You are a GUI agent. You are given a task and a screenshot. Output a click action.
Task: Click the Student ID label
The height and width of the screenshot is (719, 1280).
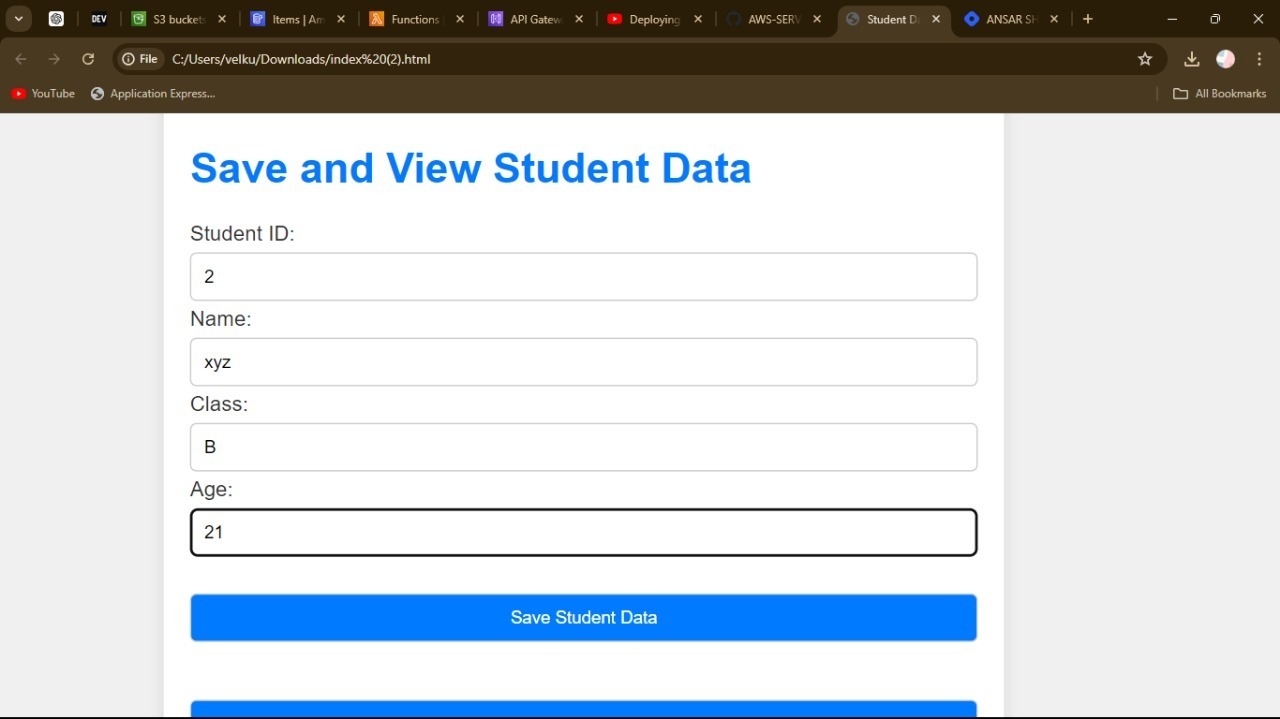243,234
